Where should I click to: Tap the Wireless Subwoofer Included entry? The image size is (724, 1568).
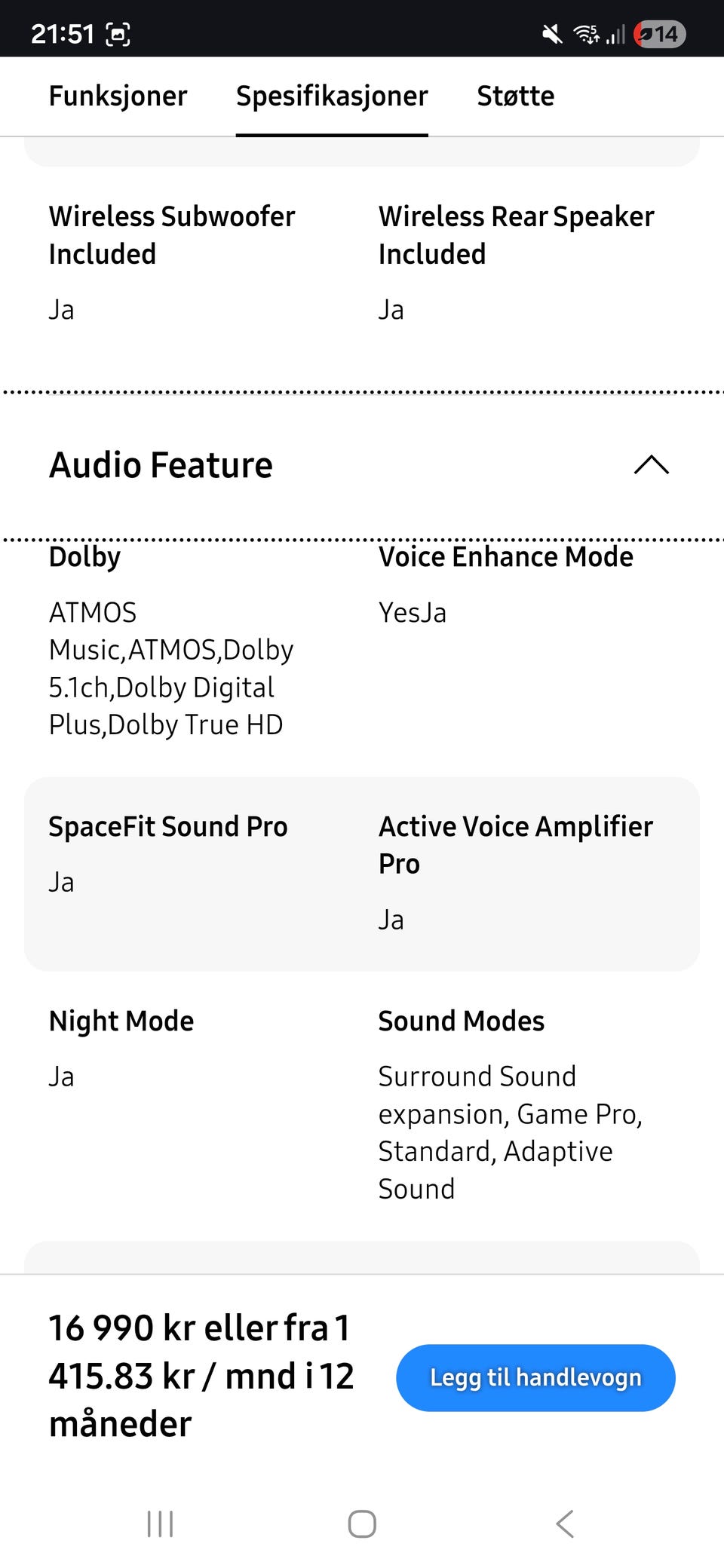click(x=171, y=235)
